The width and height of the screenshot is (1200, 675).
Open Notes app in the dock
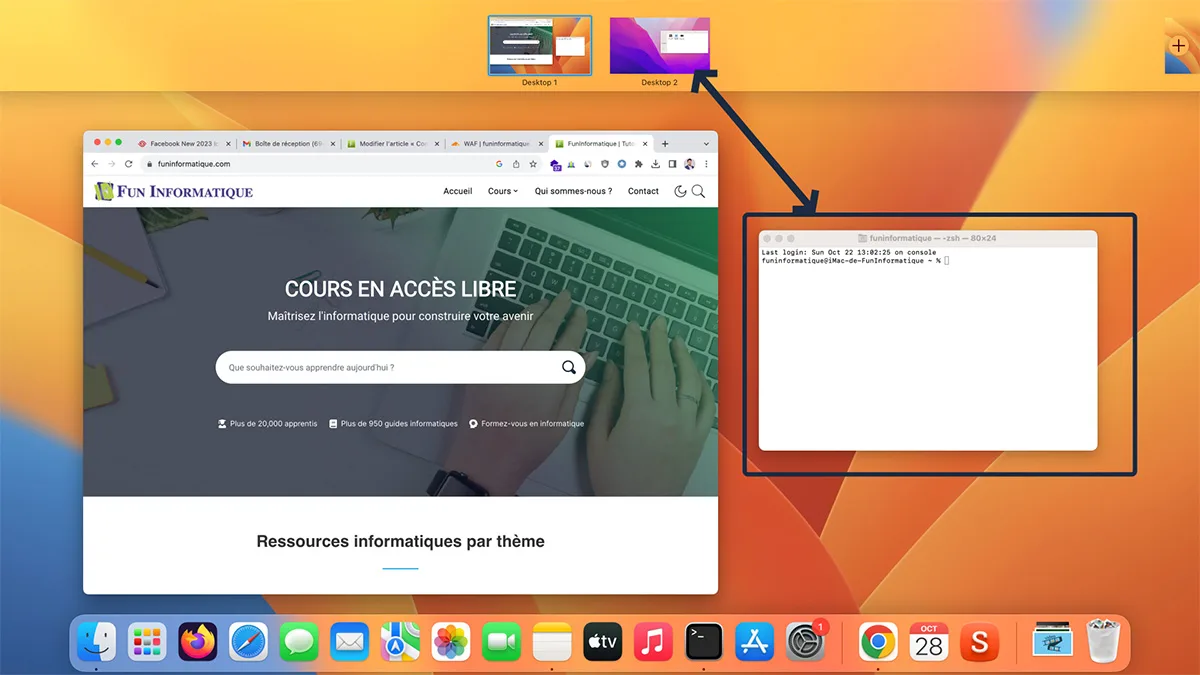coord(552,642)
